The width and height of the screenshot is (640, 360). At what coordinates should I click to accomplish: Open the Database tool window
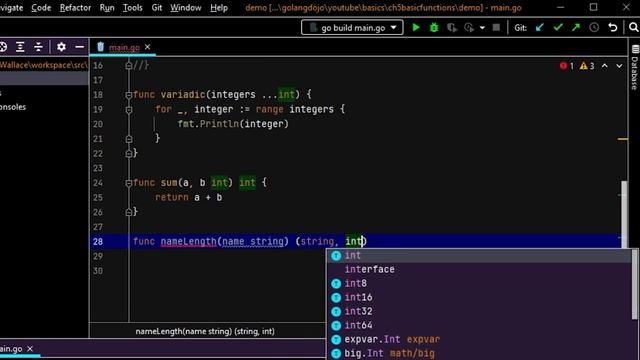tap(635, 67)
